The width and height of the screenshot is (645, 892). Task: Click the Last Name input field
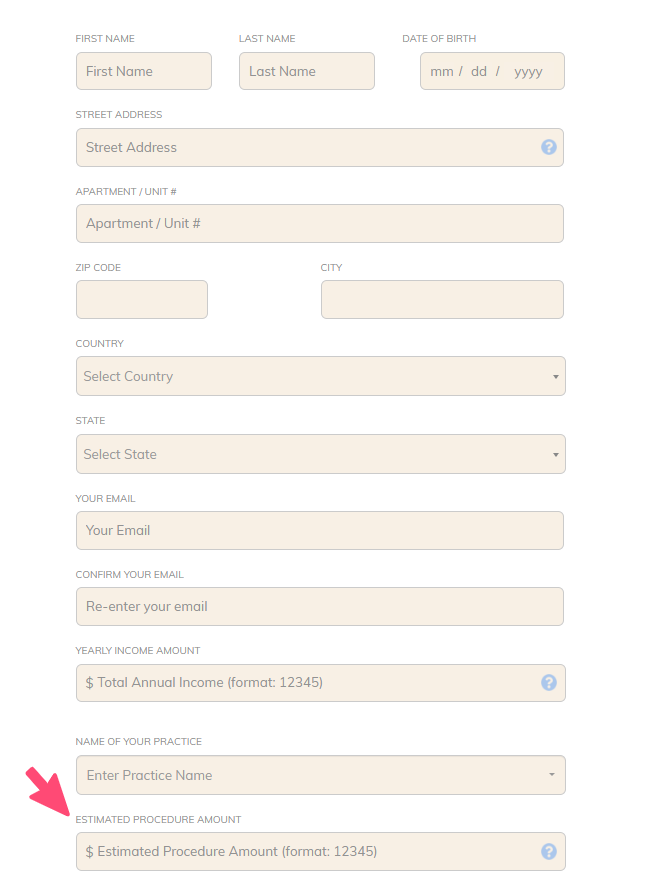click(307, 71)
